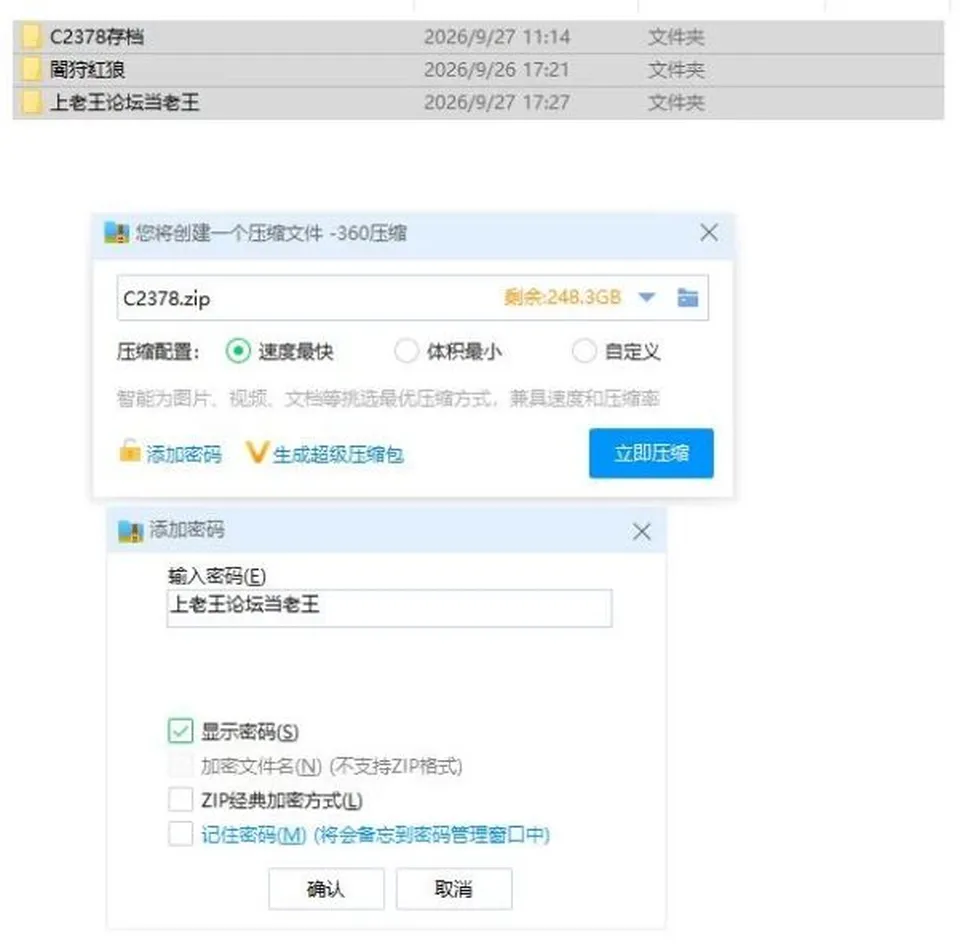960x952 pixels.
Task: Choose the 体积最小 compression option
Action: [x=406, y=351]
